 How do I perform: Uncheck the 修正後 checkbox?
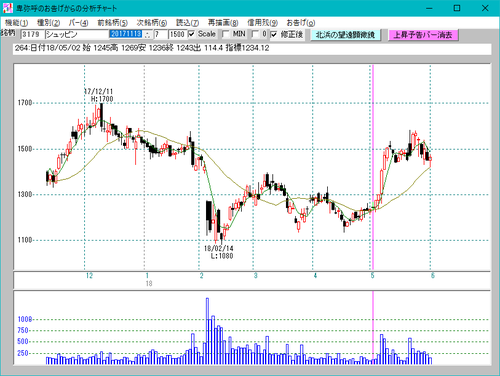coord(274,34)
